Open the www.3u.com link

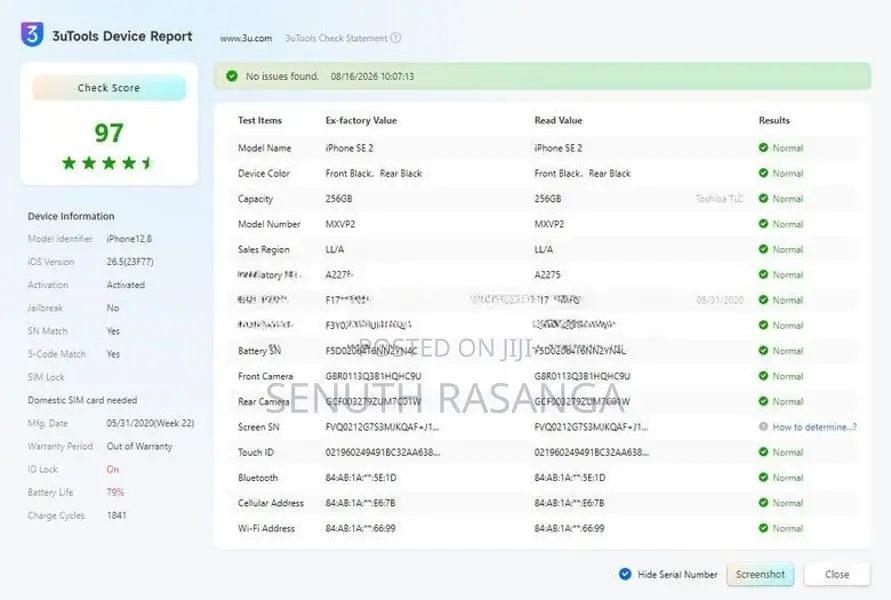(x=246, y=38)
